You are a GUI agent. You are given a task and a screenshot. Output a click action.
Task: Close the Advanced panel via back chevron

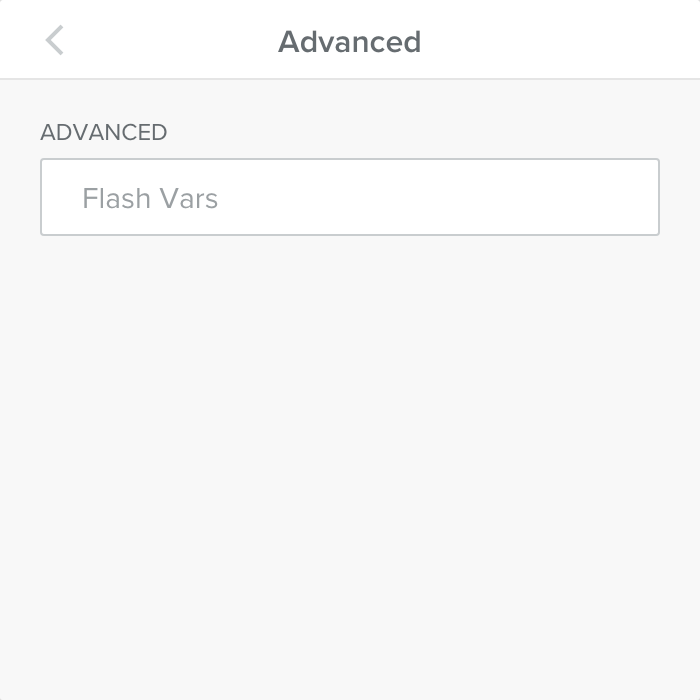pos(55,41)
